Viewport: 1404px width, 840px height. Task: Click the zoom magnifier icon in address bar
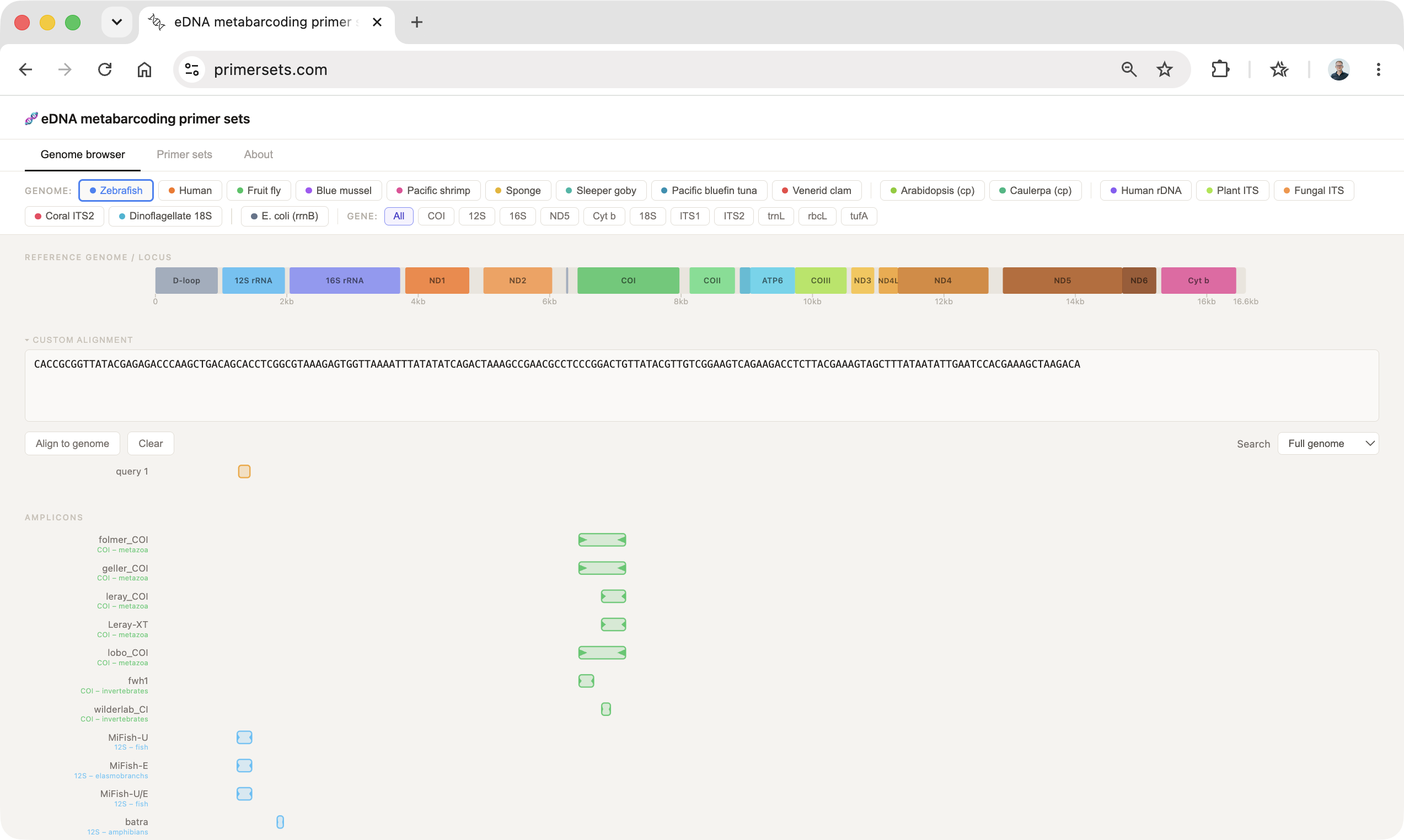1129,69
